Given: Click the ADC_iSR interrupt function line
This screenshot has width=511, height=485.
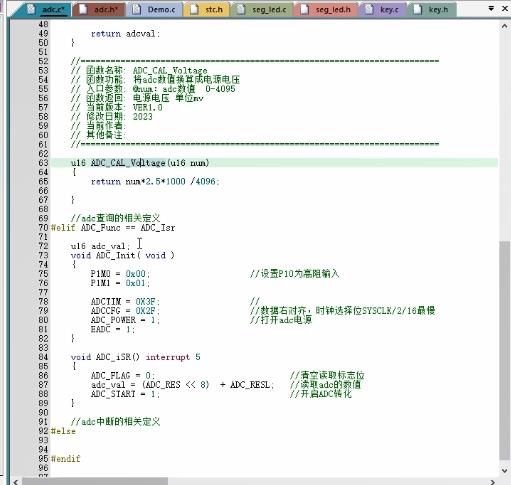Looking at the screenshot, I should pos(135,357).
